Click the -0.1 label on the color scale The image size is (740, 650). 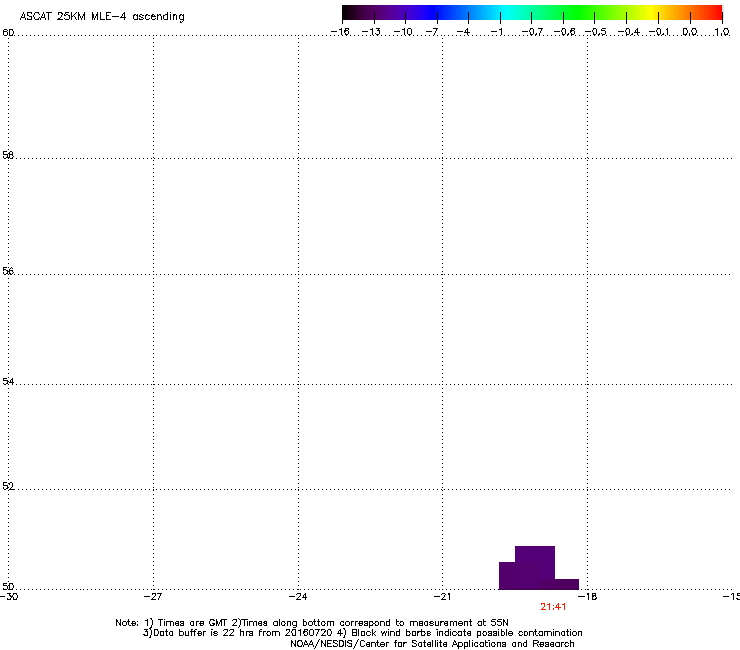659,32
